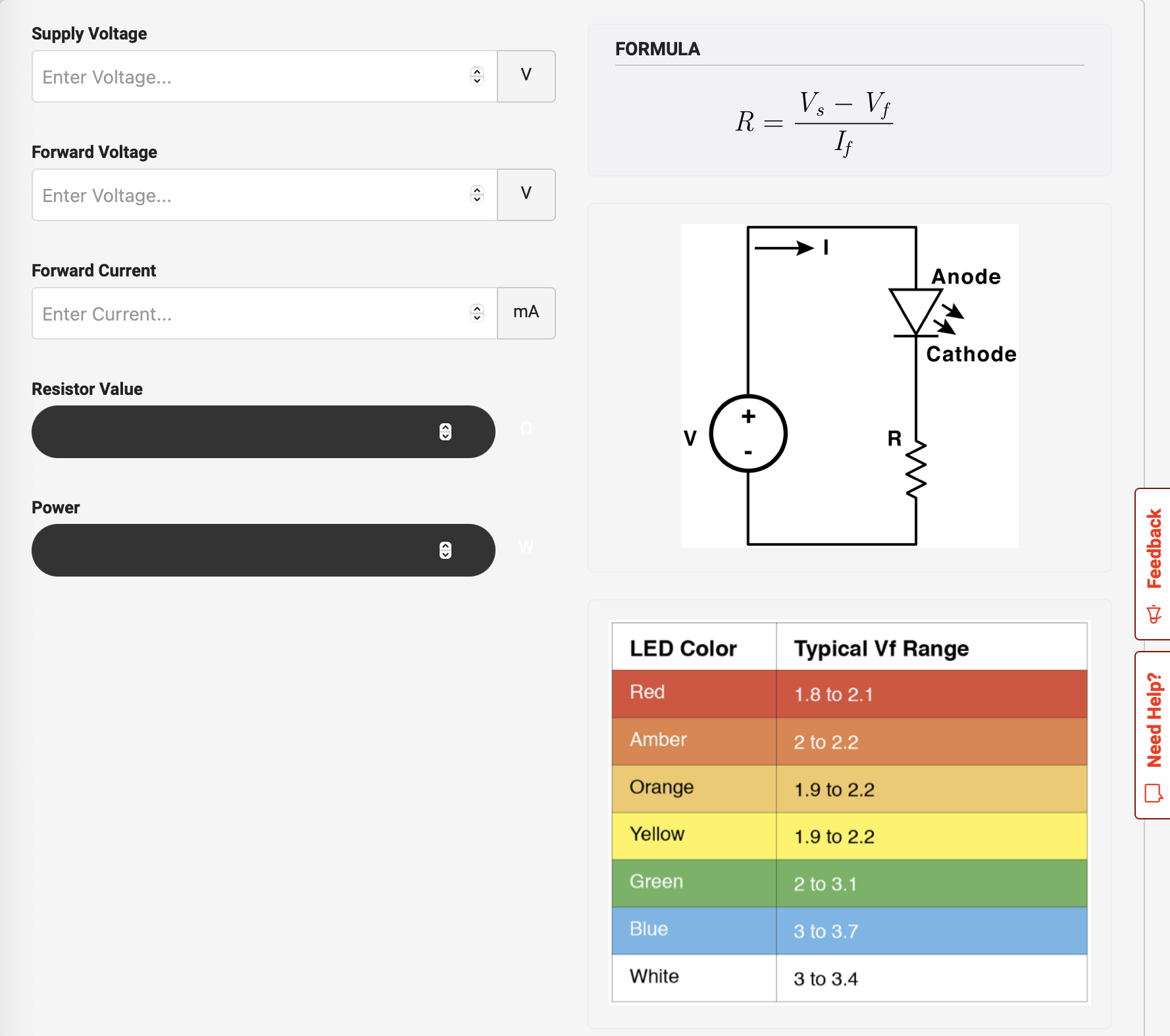The height and width of the screenshot is (1036, 1170).
Task: Click the mA unit box beside Forward Current
Action: [526, 313]
